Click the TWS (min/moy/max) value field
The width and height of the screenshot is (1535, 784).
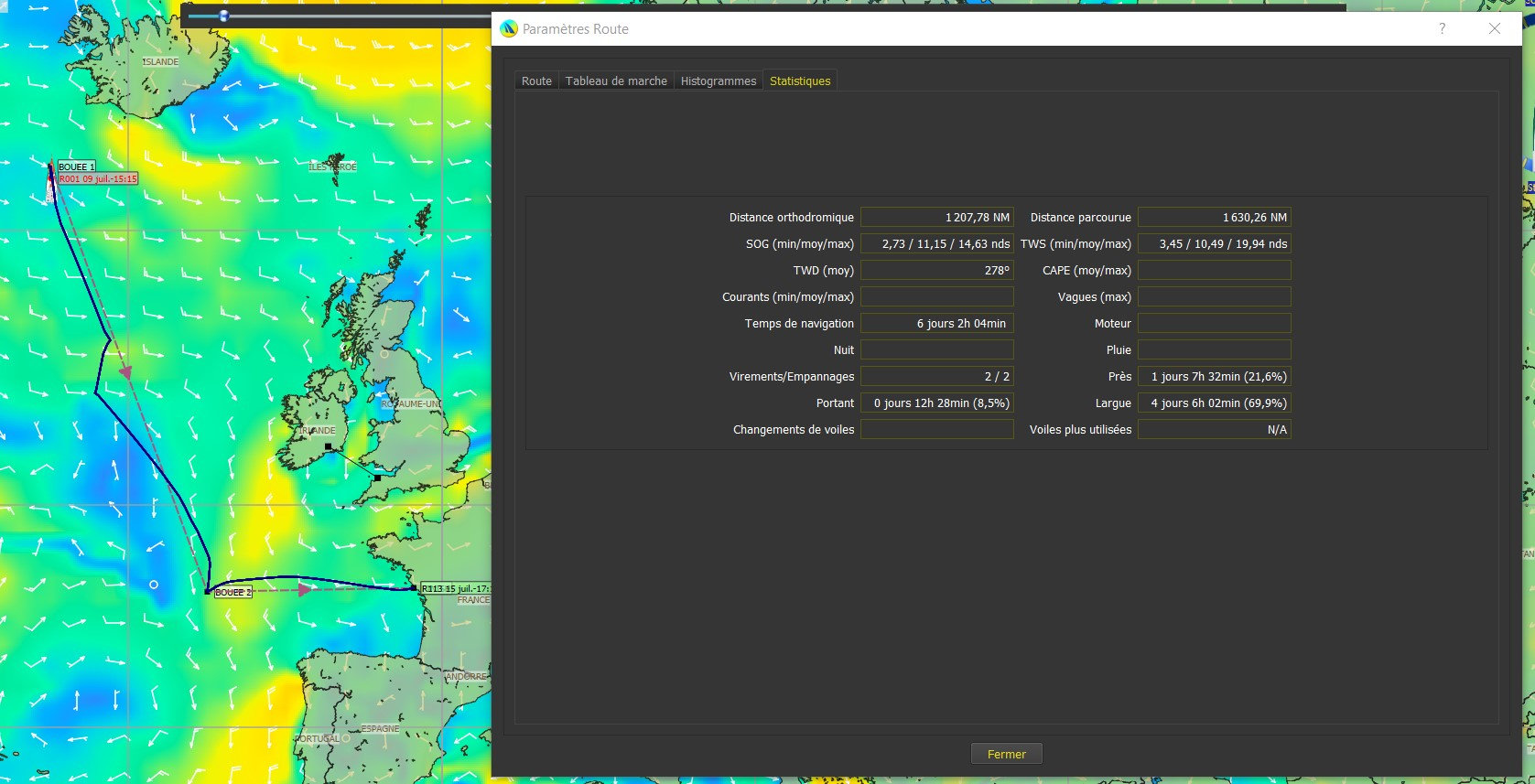coord(1215,244)
